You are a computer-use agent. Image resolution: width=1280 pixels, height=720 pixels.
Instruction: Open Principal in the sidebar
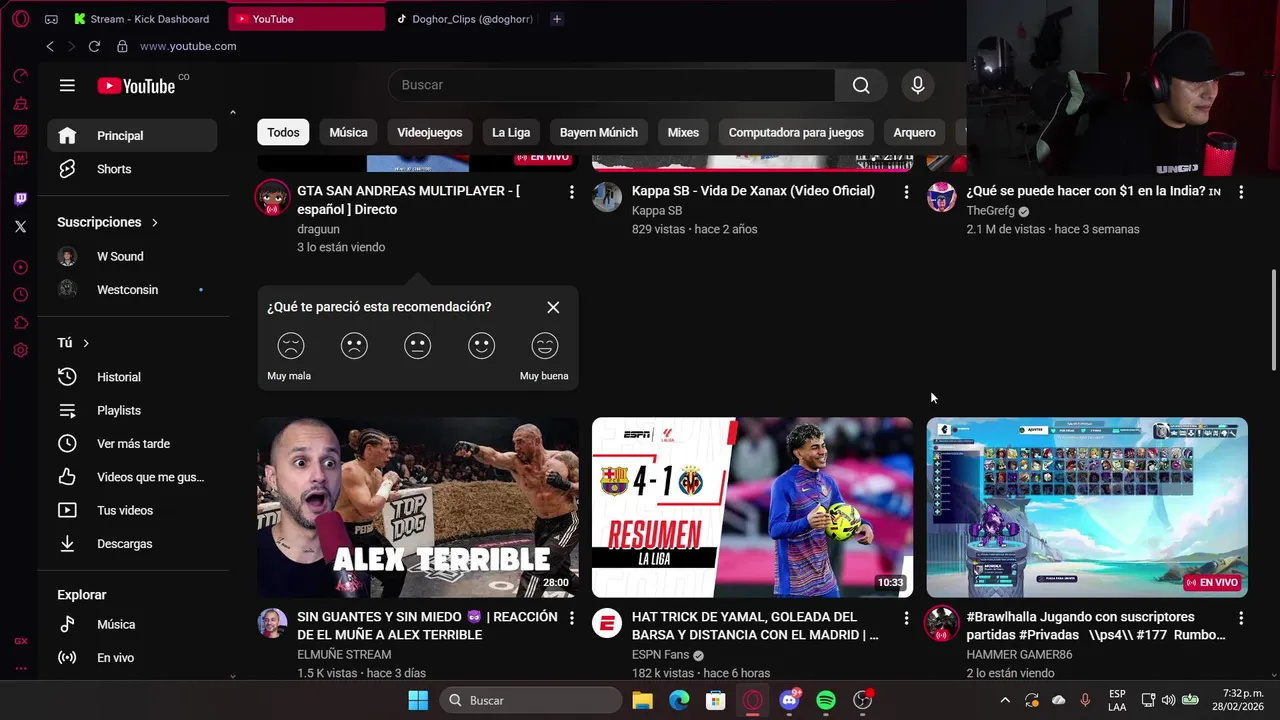[x=132, y=136]
